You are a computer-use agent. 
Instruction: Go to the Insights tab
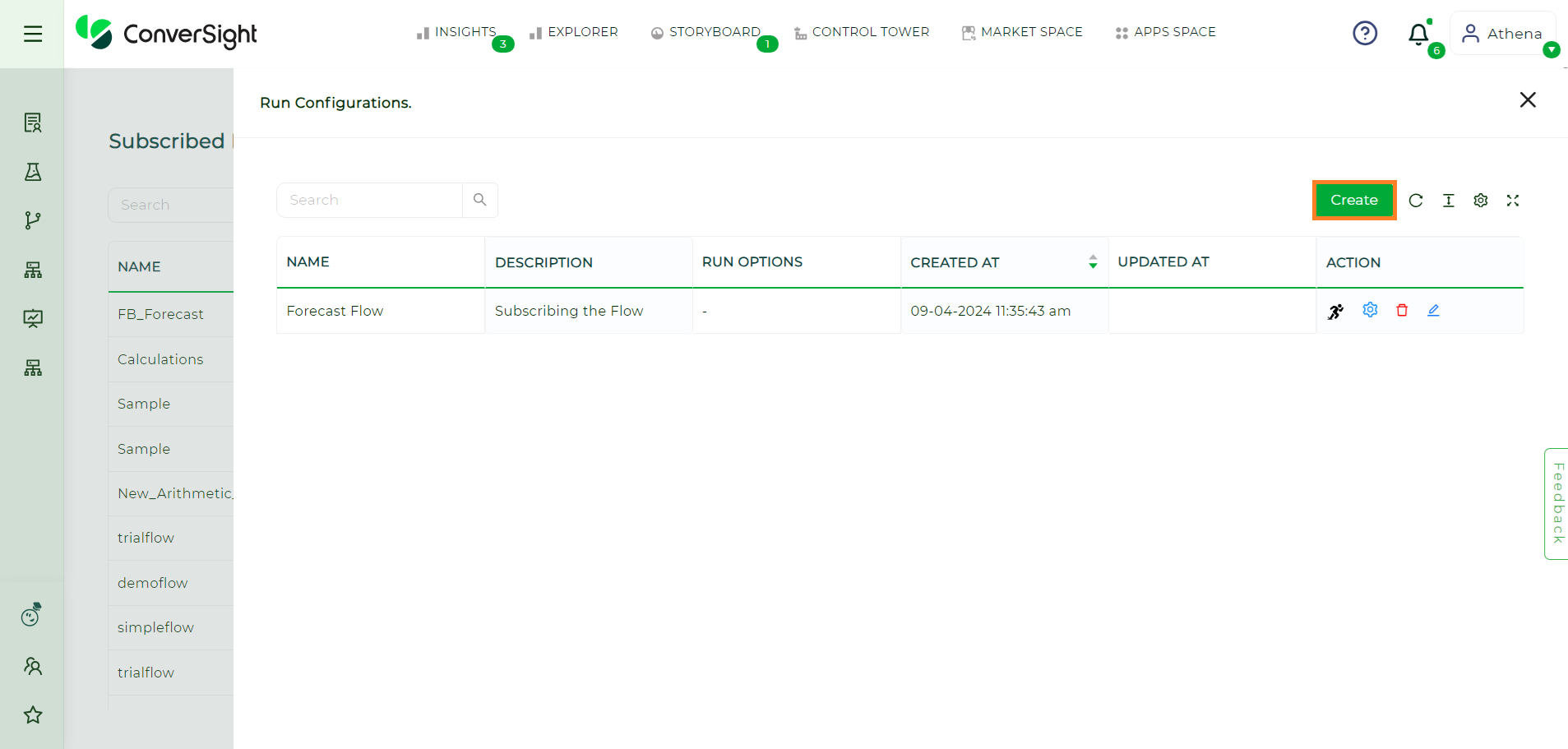point(457,32)
